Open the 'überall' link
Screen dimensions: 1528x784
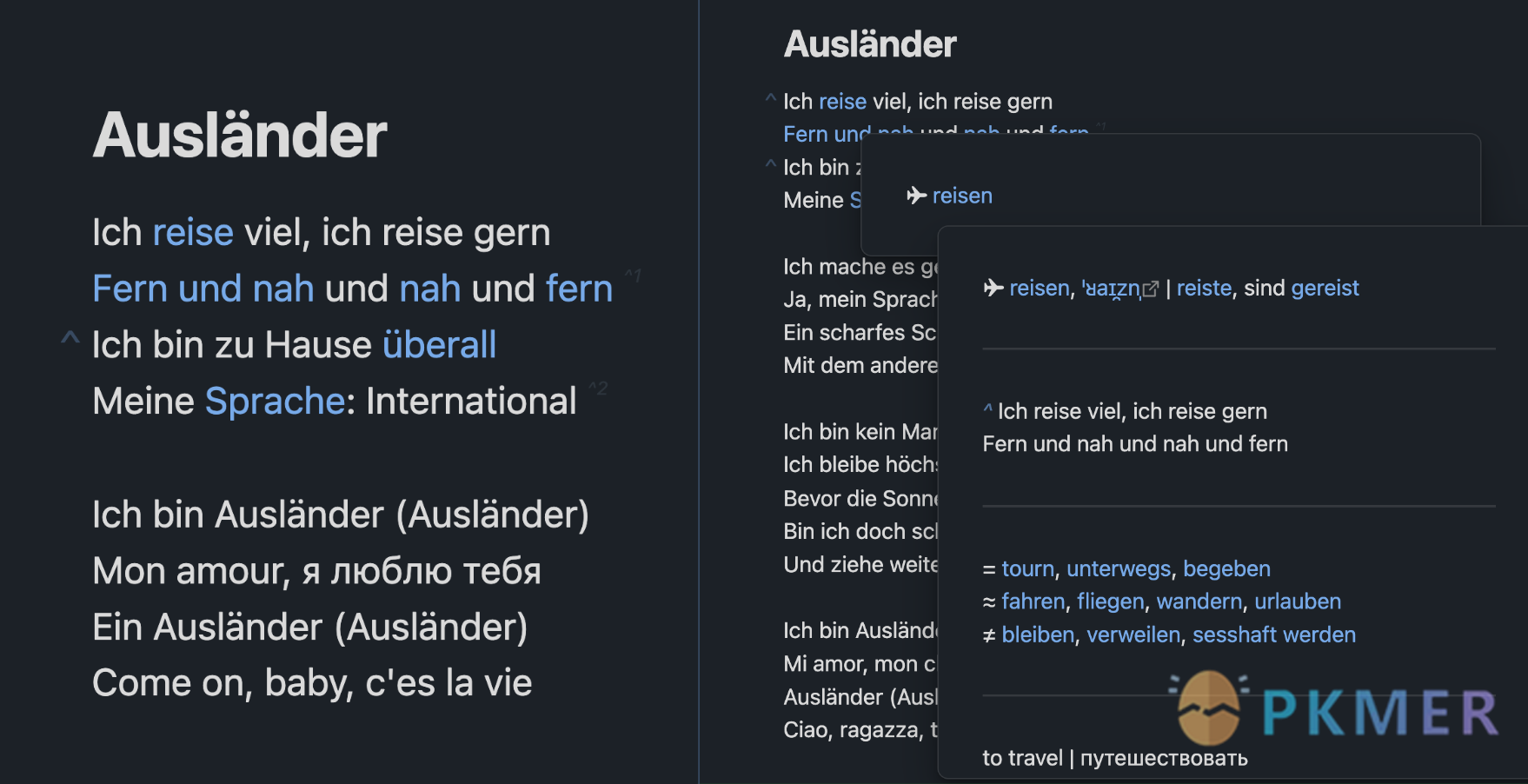[440, 345]
